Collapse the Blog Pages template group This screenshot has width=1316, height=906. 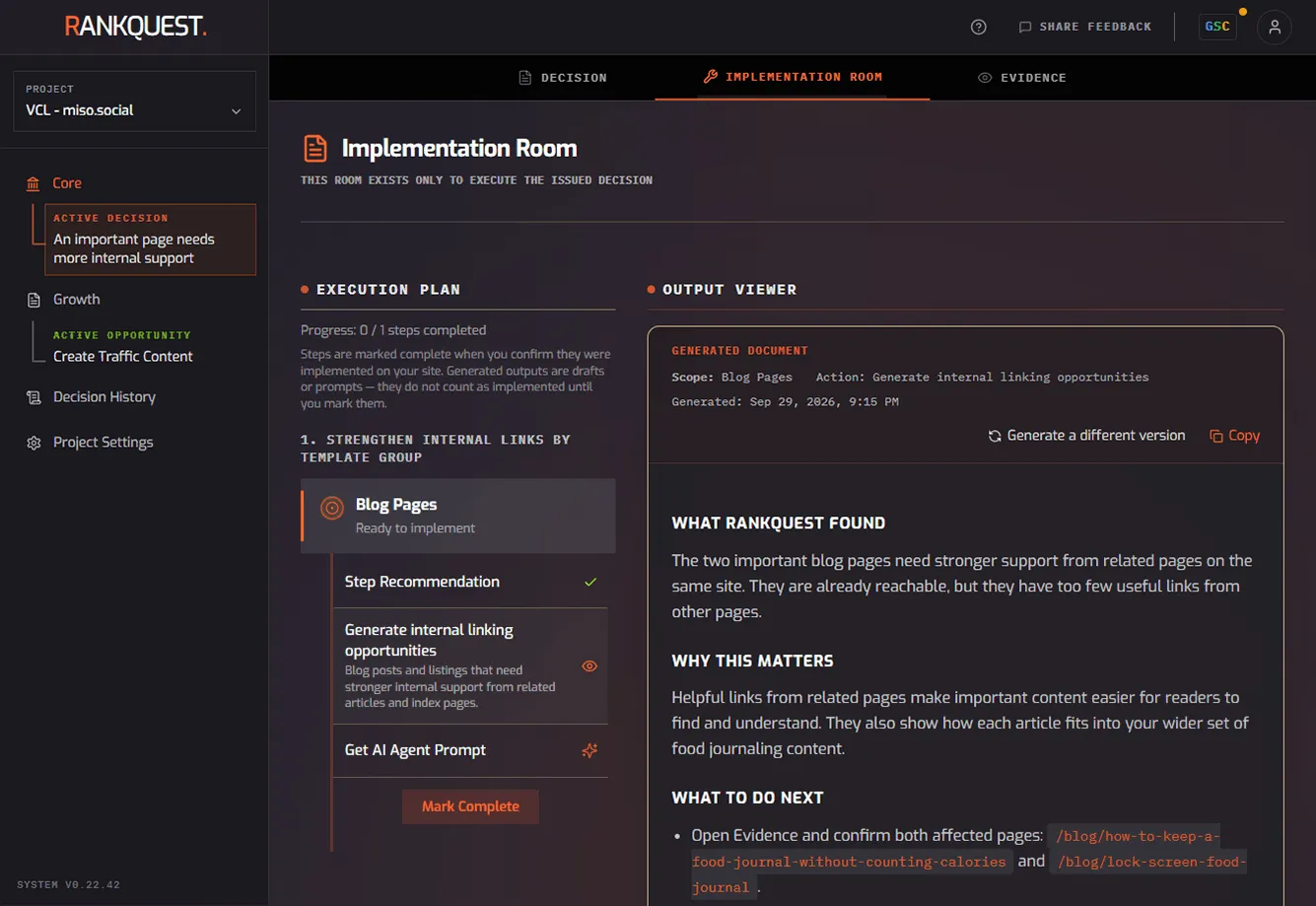[458, 516]
